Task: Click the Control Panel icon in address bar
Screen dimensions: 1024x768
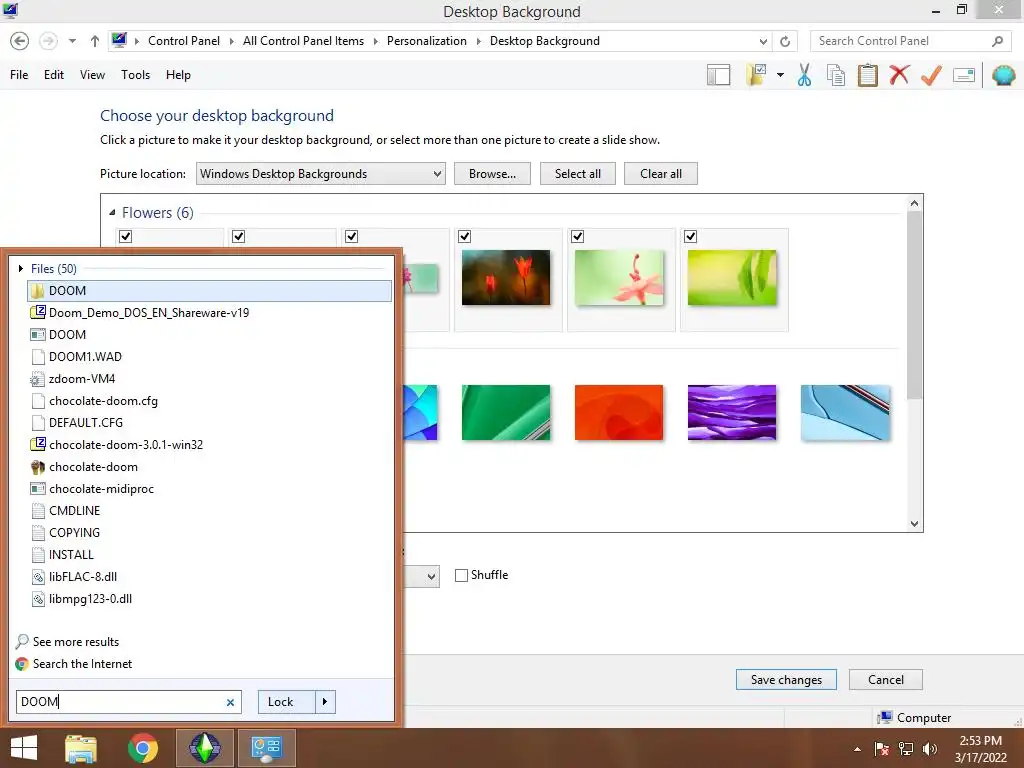Action: pos(119,40)
